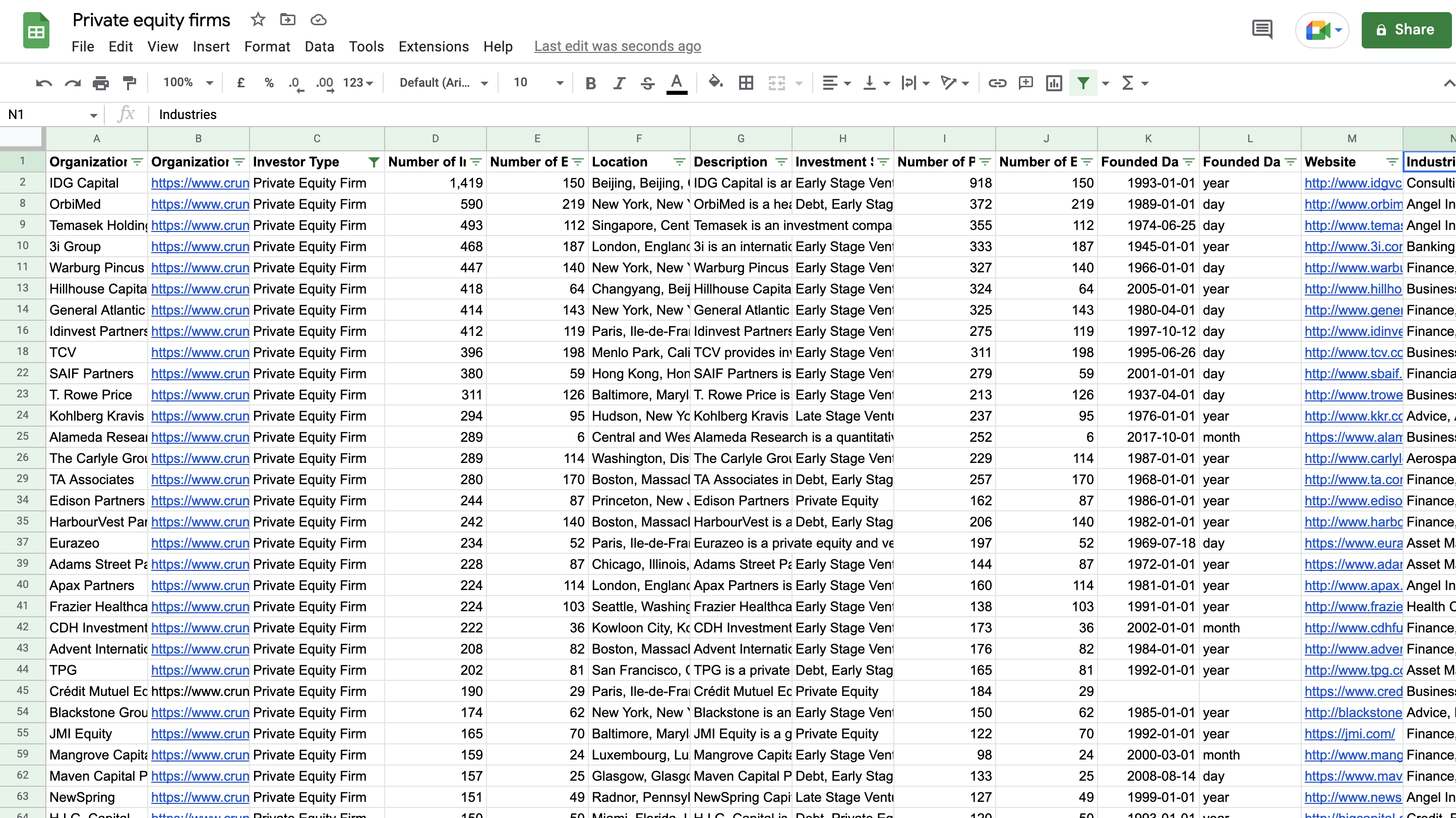Open the Data menu
The image size is (1456, 818).
coord(319,46)
